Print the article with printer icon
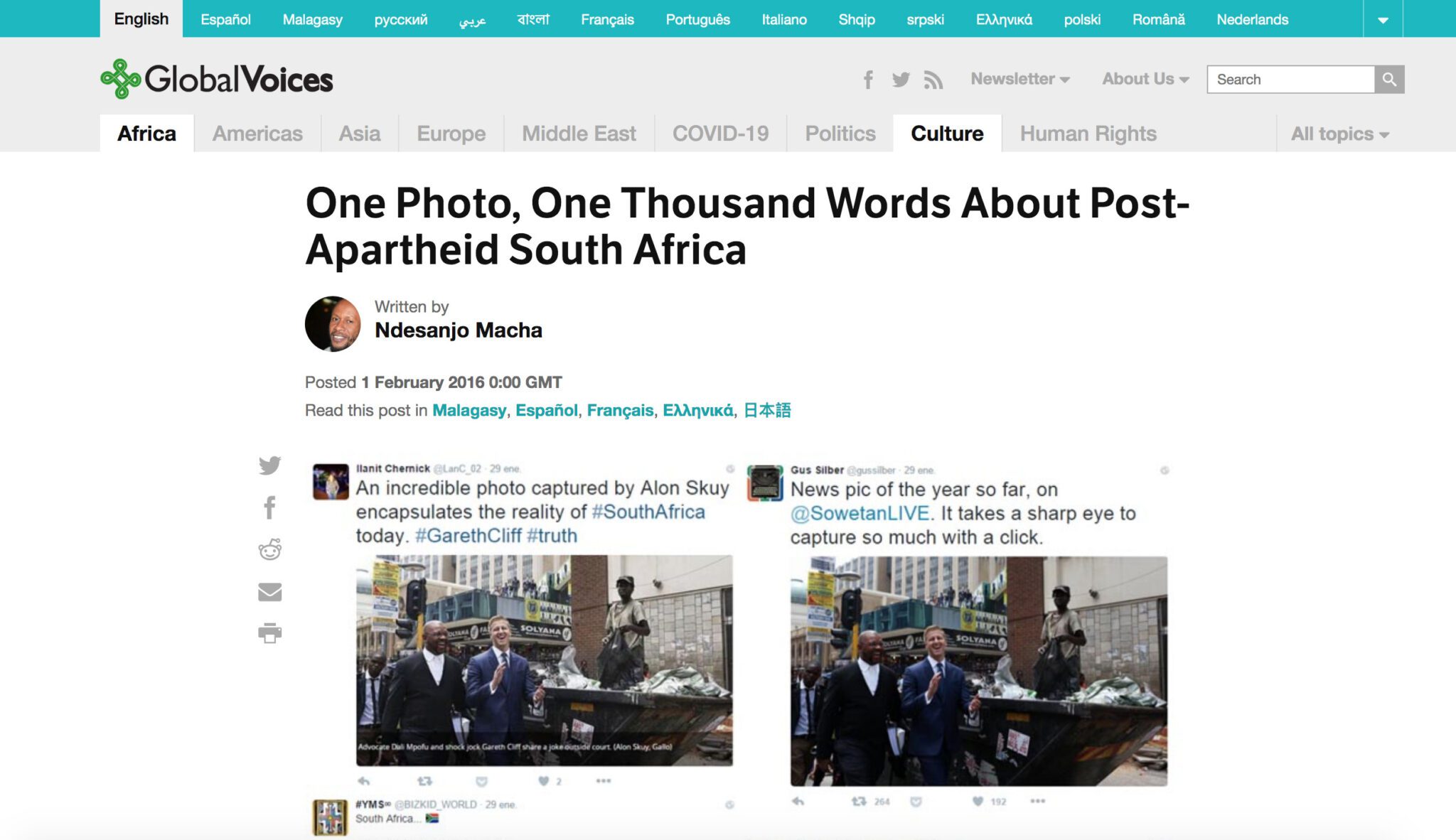1456x840 pixels. click(x=269, y=632)
